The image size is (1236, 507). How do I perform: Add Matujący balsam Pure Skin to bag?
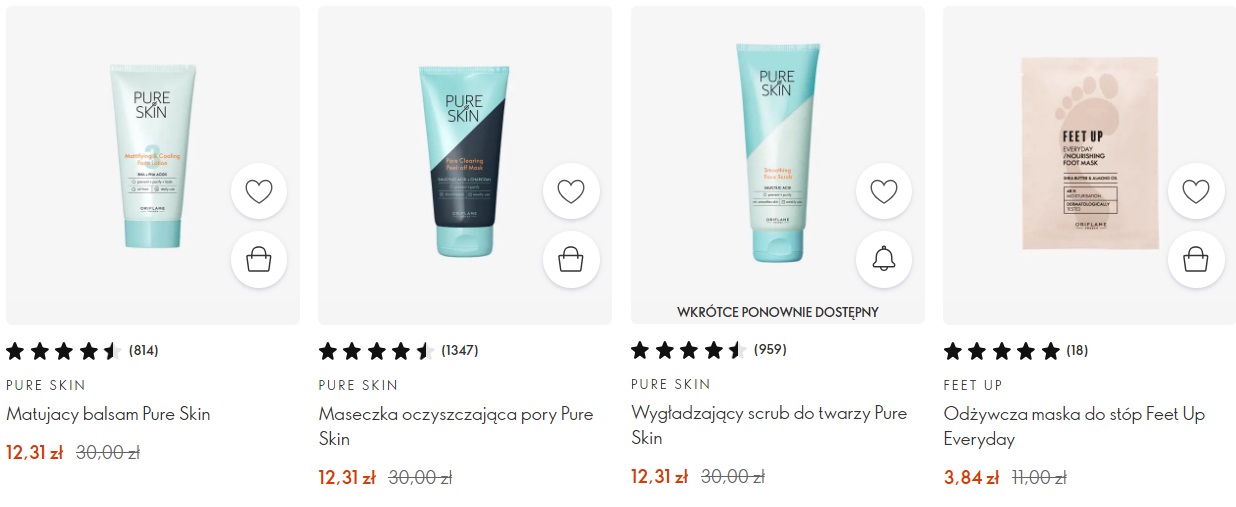[x=259, y=260]
